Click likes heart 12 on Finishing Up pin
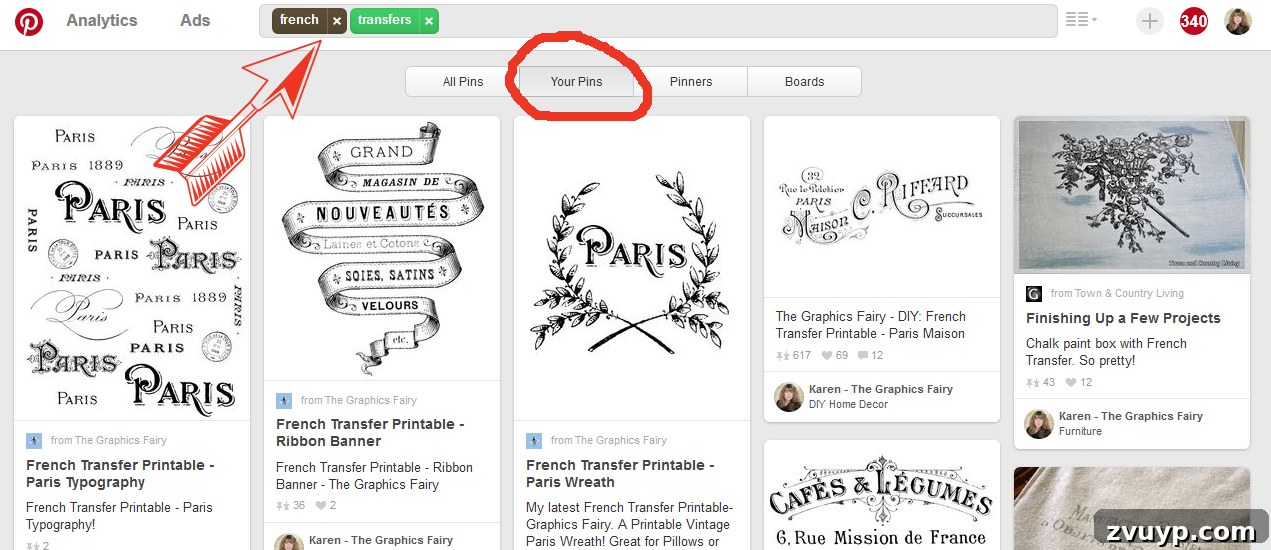The height and width of the screenshot is (550, 1271). point(1079,382)
